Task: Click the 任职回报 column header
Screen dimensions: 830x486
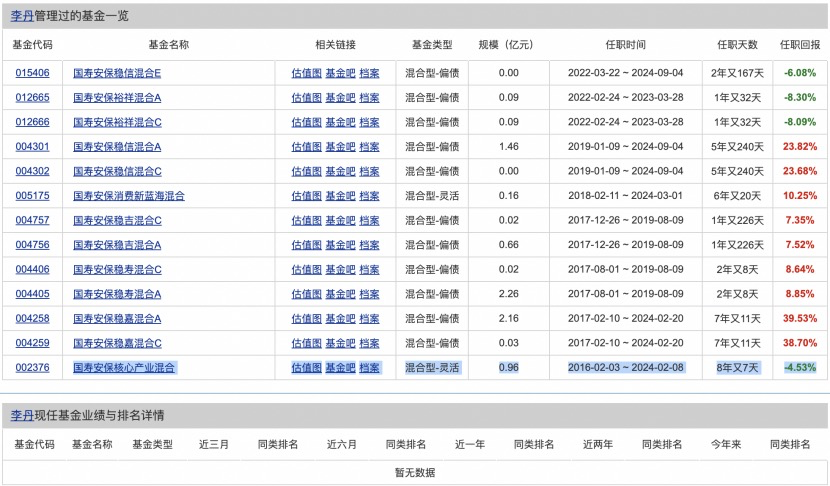Action: (x=799, y=45)
